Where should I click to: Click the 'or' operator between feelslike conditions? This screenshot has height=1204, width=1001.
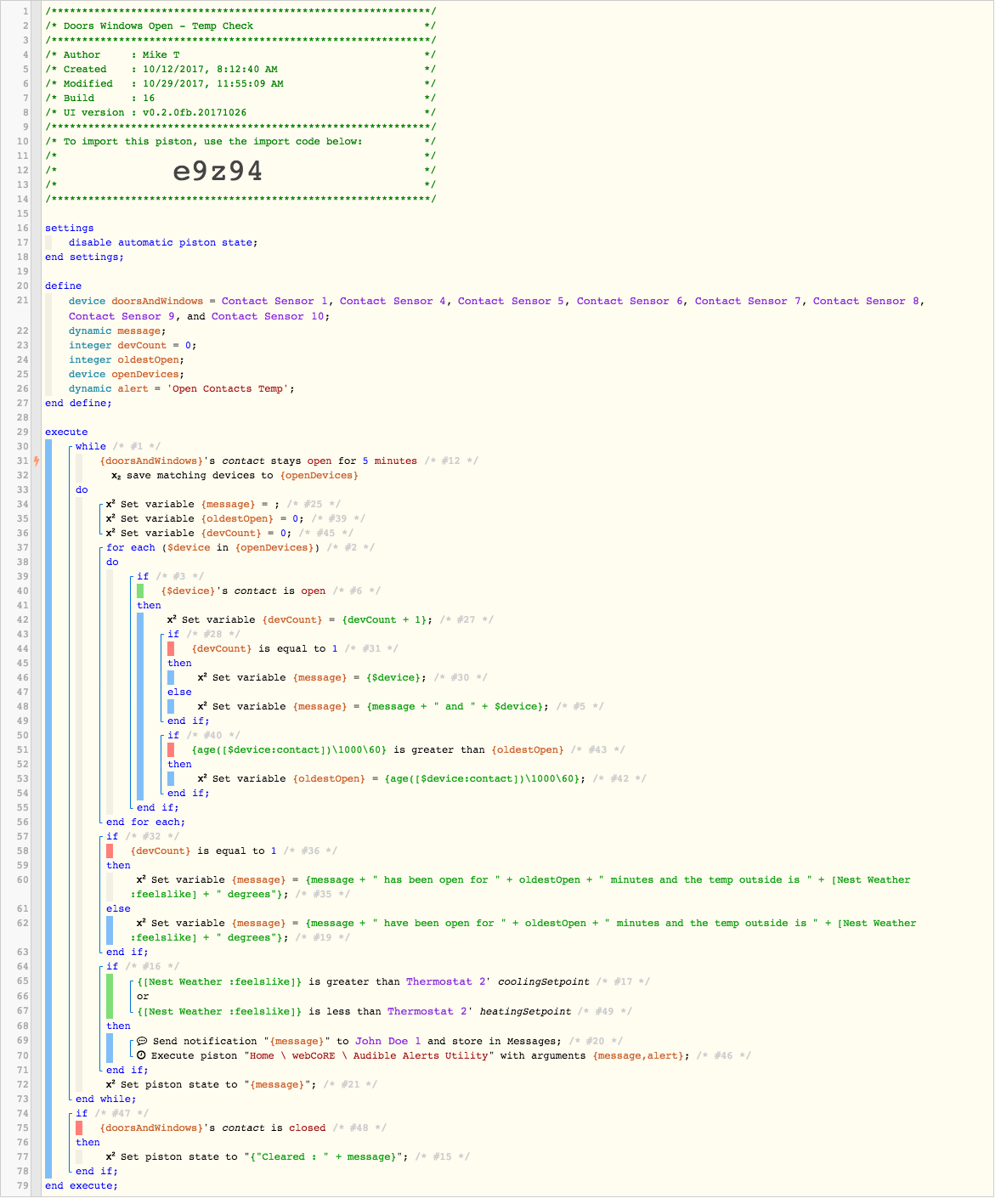click(x=143, y=996)
